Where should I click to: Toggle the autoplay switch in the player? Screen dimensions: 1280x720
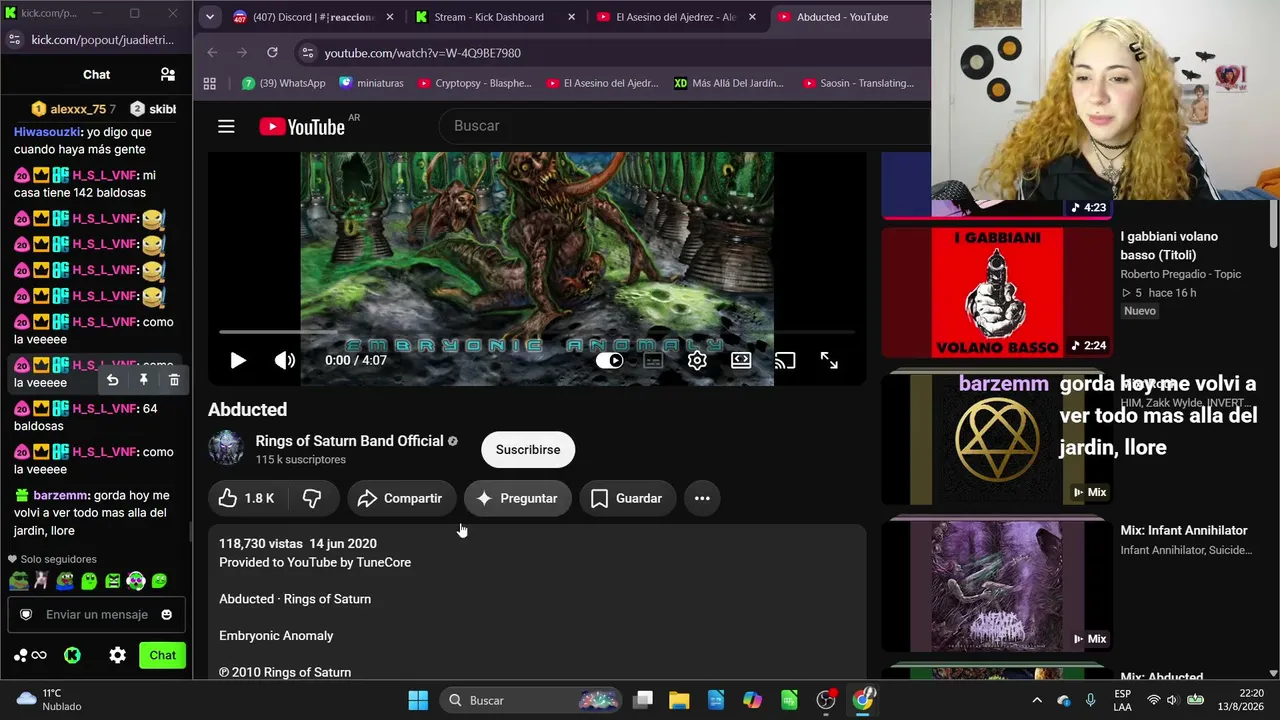coord(609,360)
